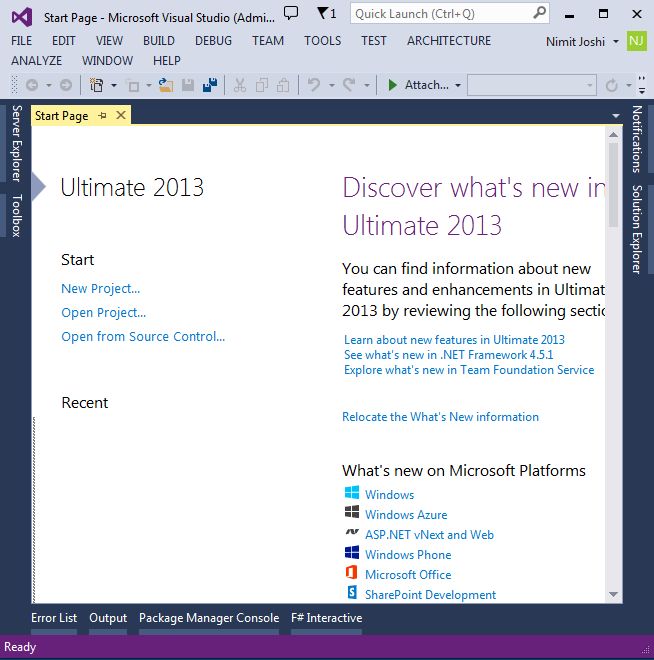Screen dimensions: 654x660
Task: Click the scrollbar down arrow
Action: click(x=614, y=594)
